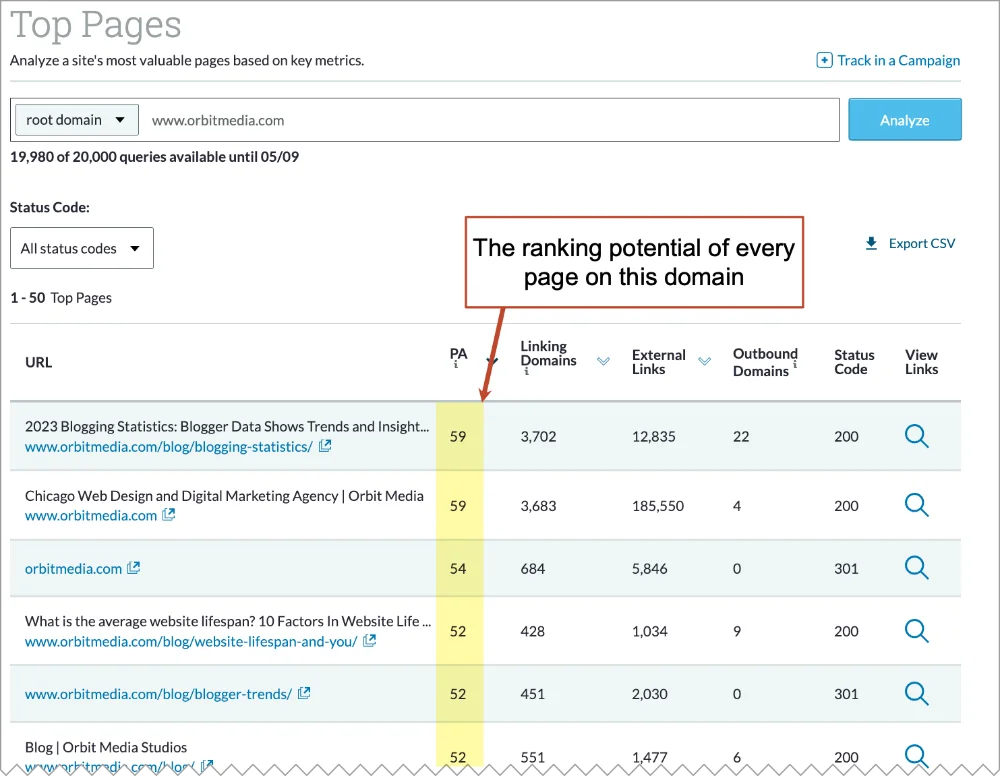Open the All status codes dropdown
Image resolution: width=1000 pixels, height=776 pixels.
(x=82, y=248)
